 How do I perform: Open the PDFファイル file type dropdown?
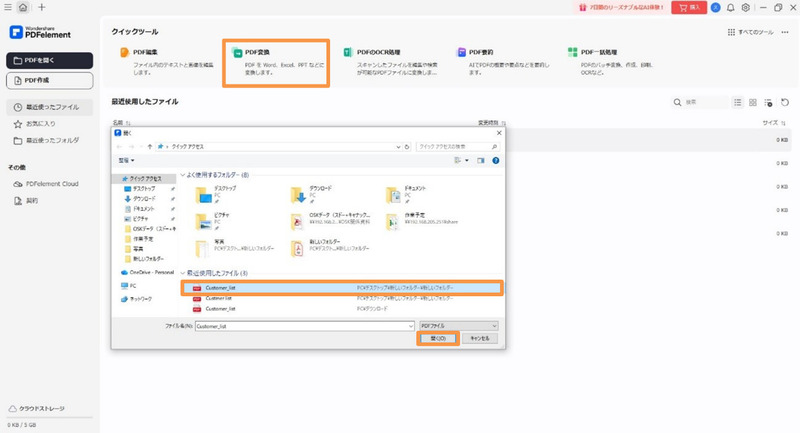(x=458, y=326)
